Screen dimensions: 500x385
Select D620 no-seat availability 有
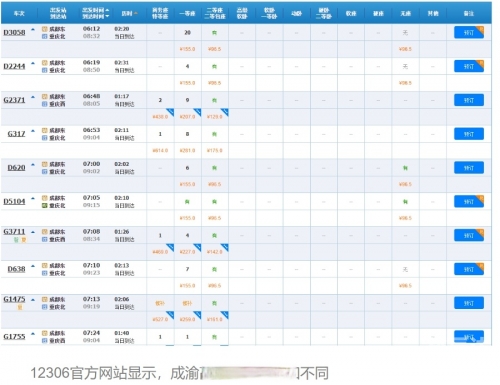tap(405, 168)
